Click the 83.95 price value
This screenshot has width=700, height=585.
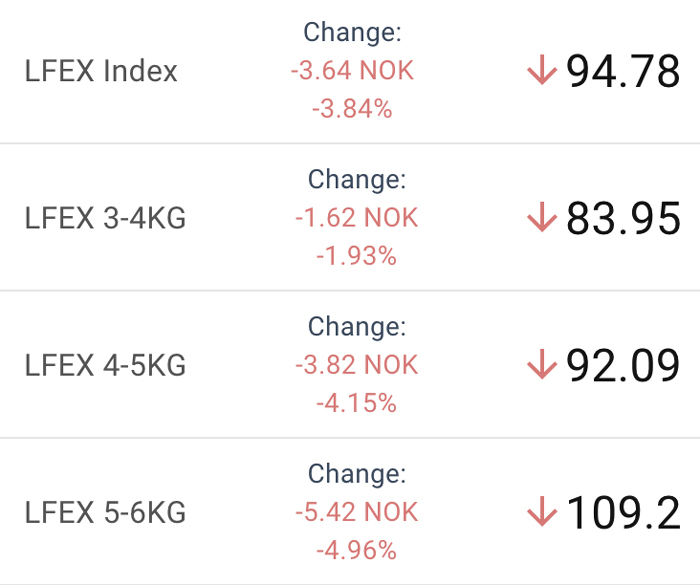click(624, 218)
